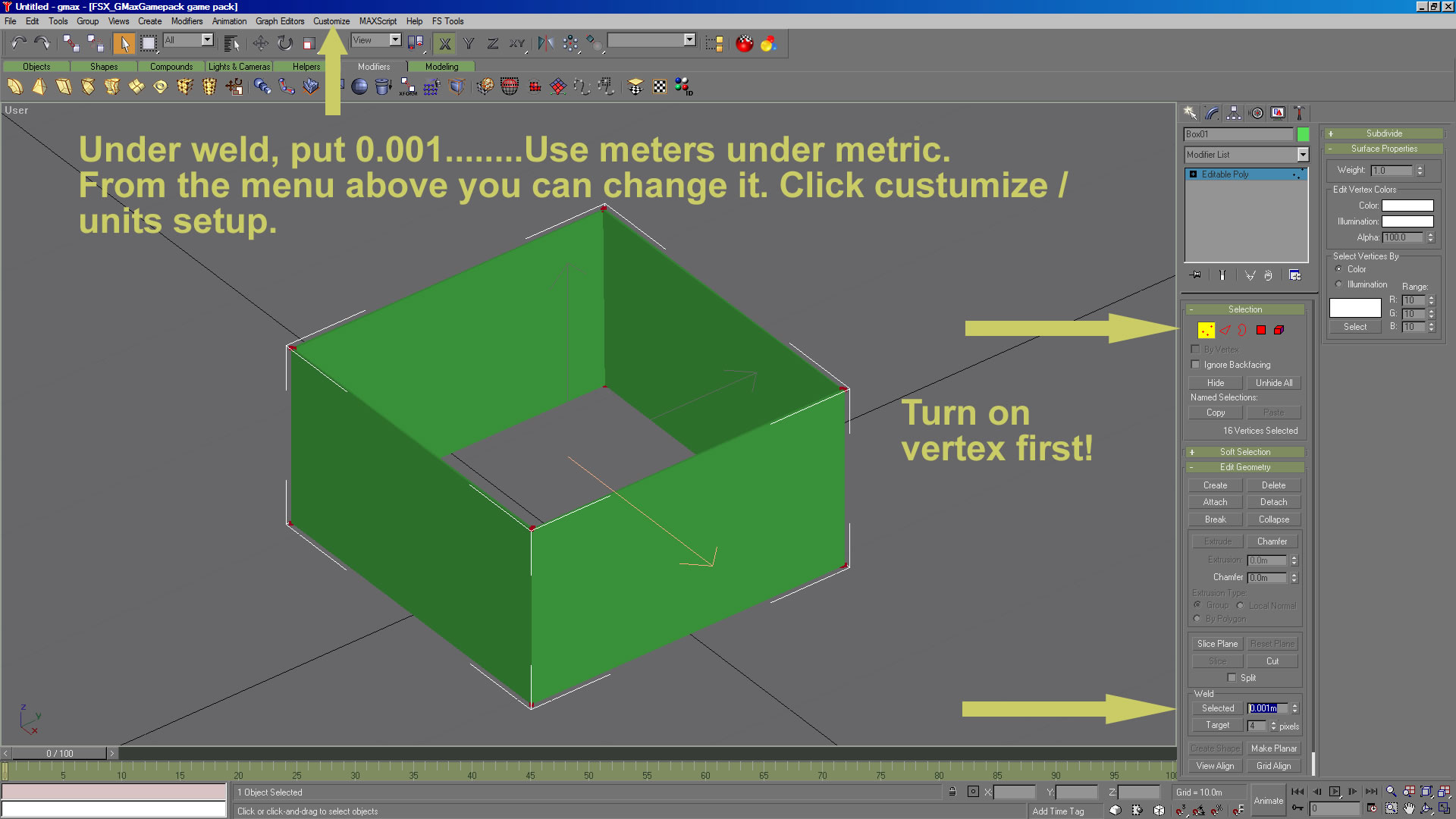Image resolution: width=1456 pixels, height=819 pixels.
Task: Open the Modifier List dropdown
Action: [1302, 155]
